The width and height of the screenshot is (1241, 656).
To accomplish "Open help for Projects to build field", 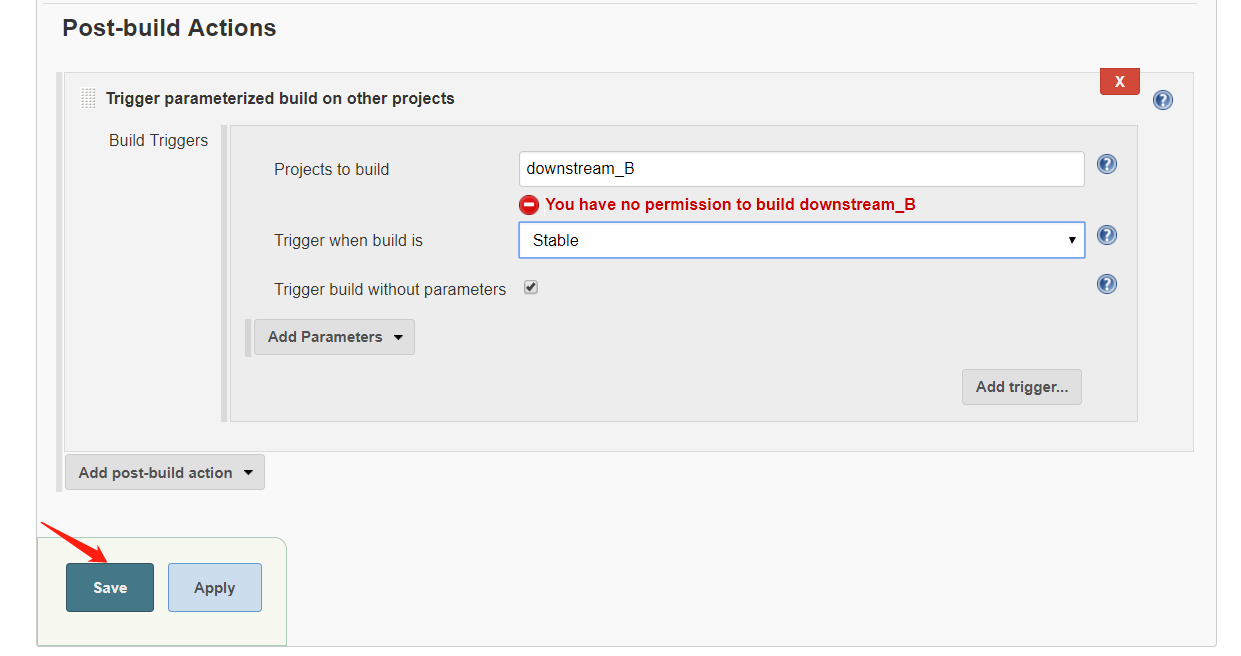I will 1106,164.
